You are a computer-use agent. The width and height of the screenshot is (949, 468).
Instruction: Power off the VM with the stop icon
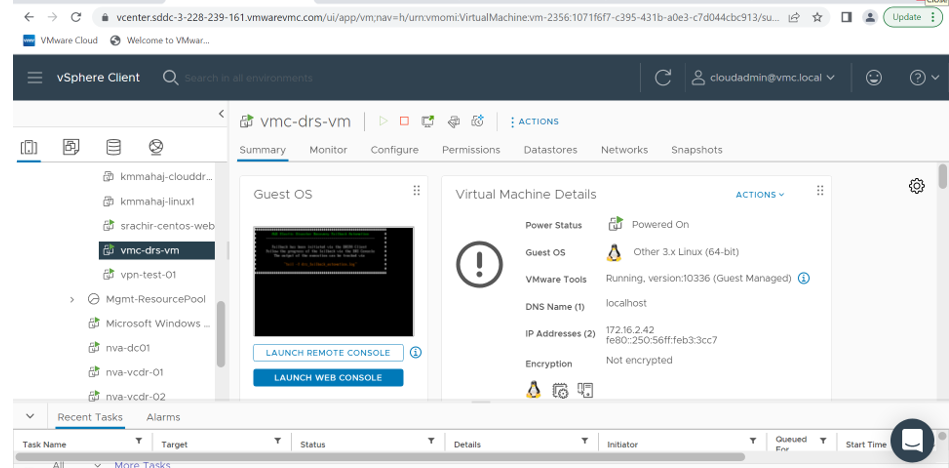point(404,121)
